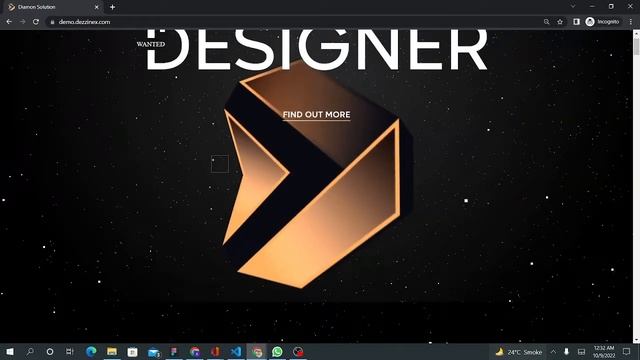The width and height of the screenshot is (640, 360).
Task: Expand the tab search chevron
Action: (573, 7)
